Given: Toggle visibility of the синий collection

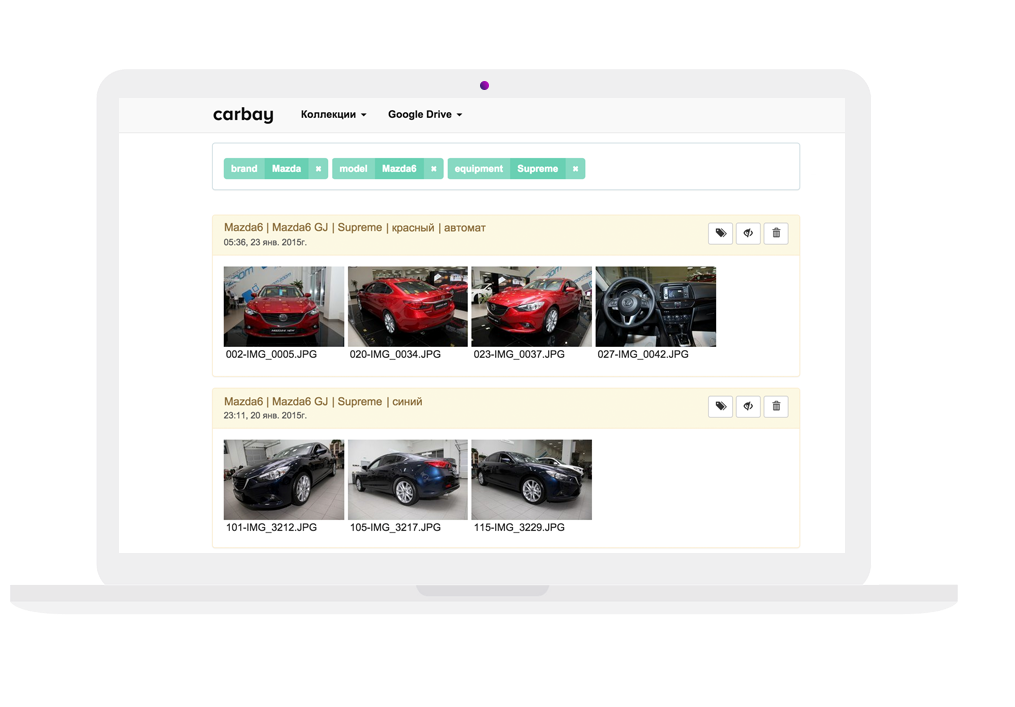Looking at the screenshot, I should click(748, 407).
